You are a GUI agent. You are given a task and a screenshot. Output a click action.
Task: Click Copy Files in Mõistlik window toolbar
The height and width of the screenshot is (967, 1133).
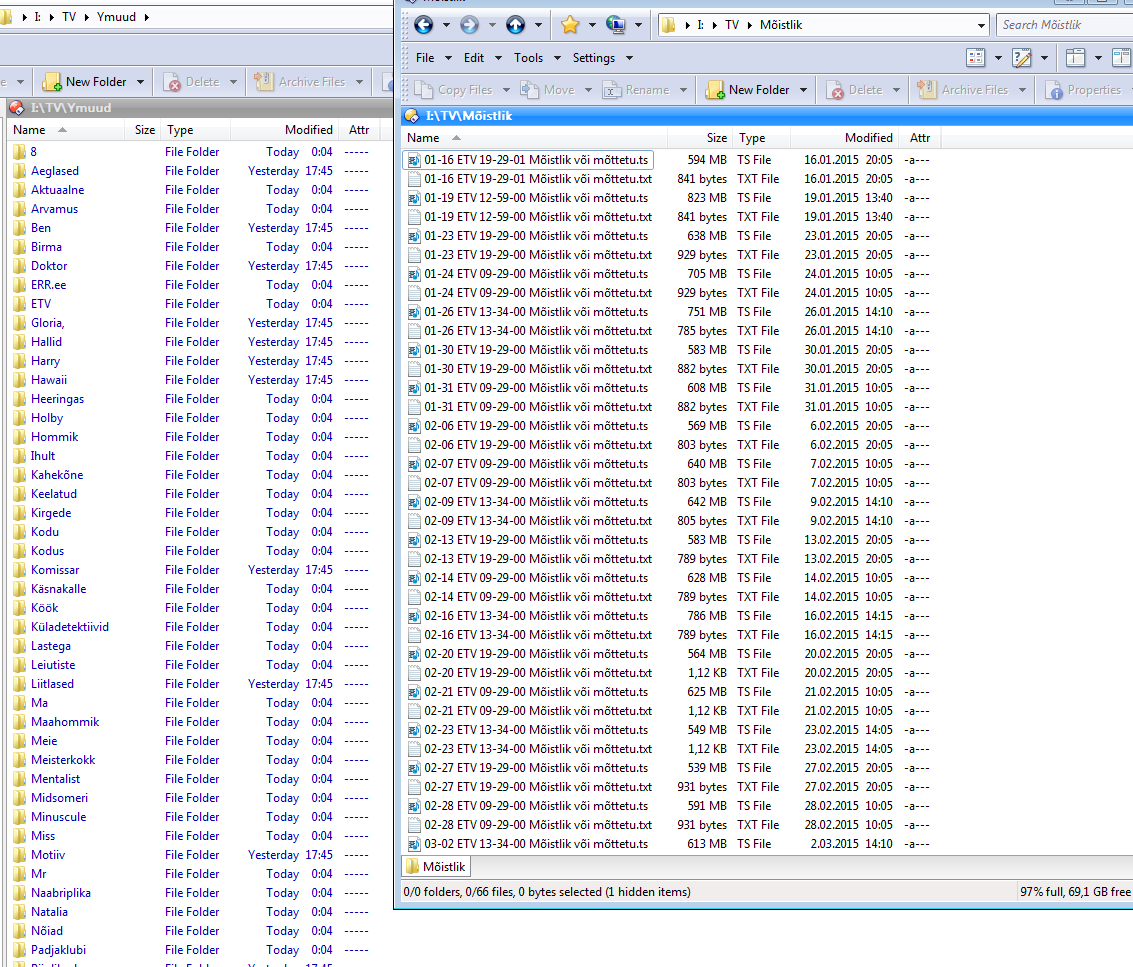(455, 90)
